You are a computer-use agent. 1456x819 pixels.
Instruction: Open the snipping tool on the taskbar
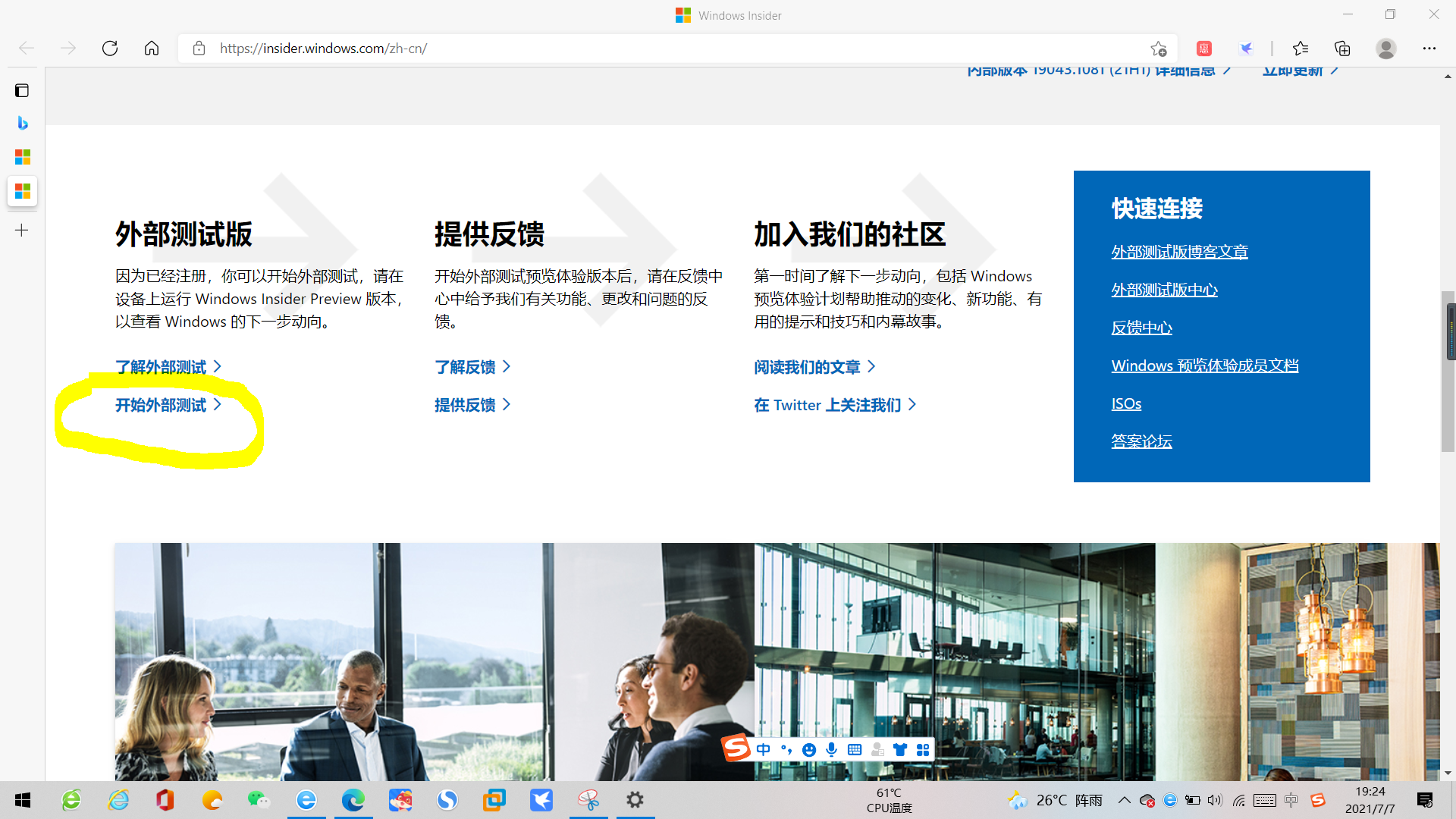(x=588, y=800)
